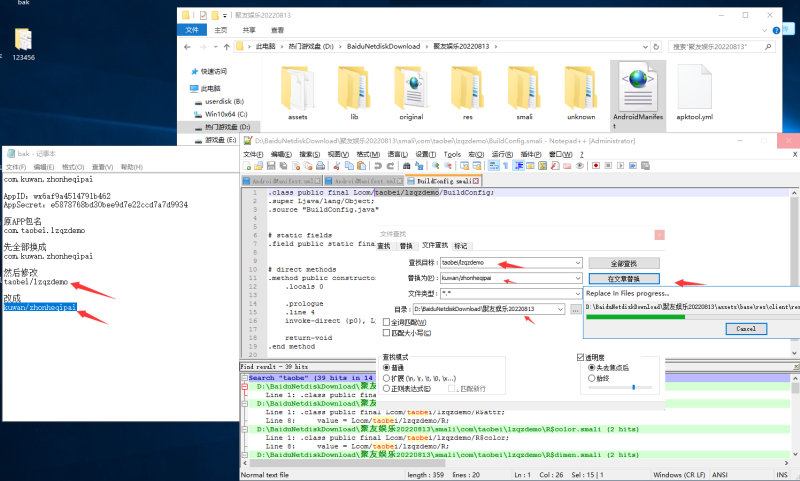The height and width of the screenshot is (481, 800).
Task: Click the Explorer up-directory arrow
Action: pyautogui.click(x=225, y=46)
